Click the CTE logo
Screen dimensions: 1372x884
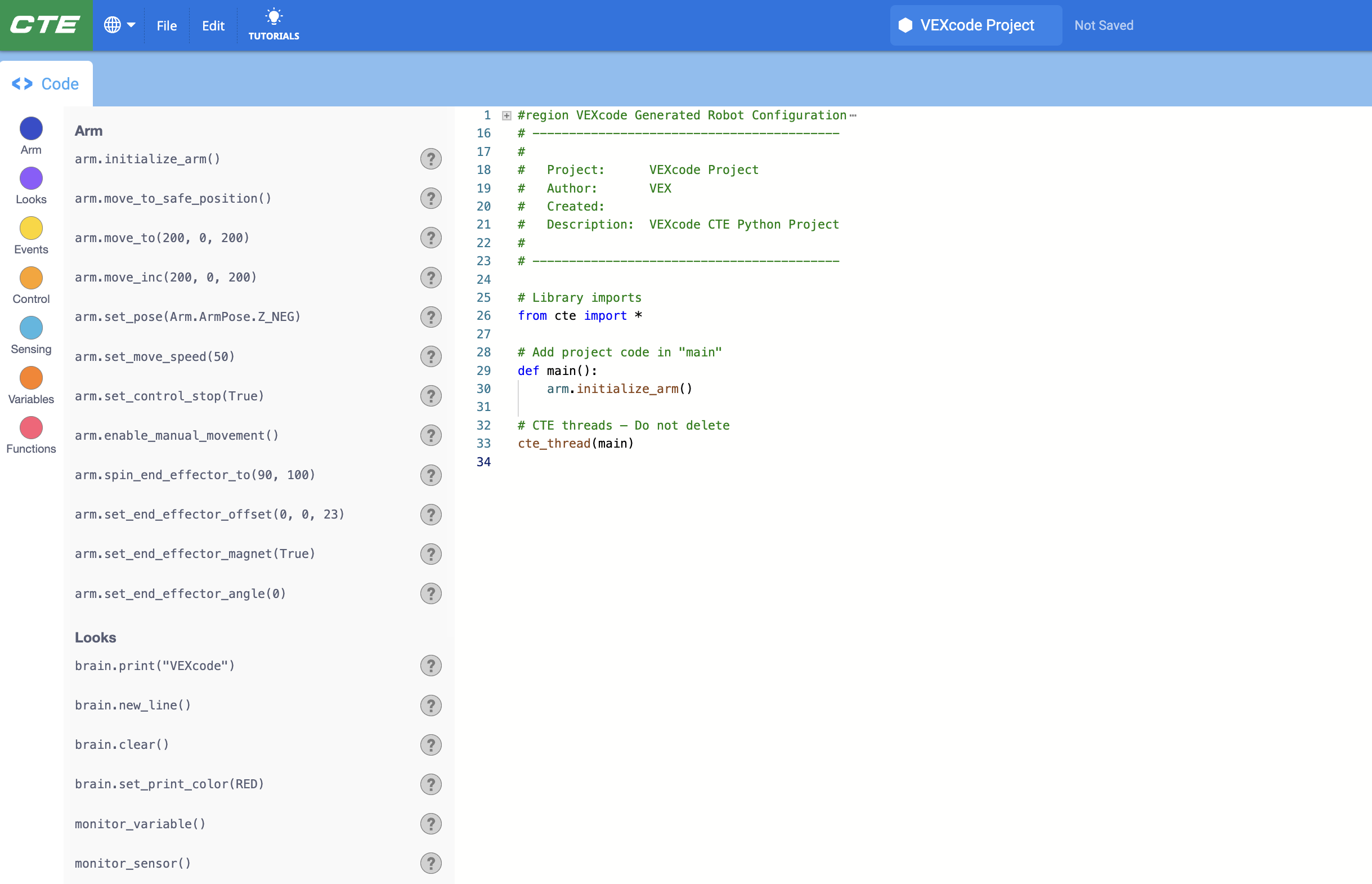click(x=46, y=25)
